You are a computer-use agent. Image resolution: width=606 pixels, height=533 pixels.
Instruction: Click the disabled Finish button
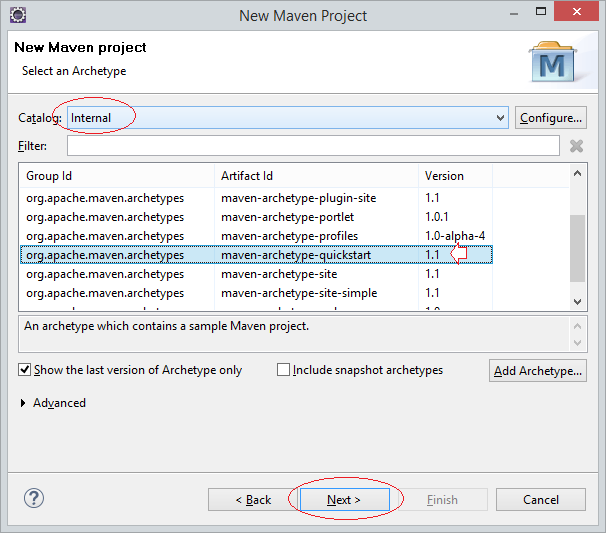[443, 499]
